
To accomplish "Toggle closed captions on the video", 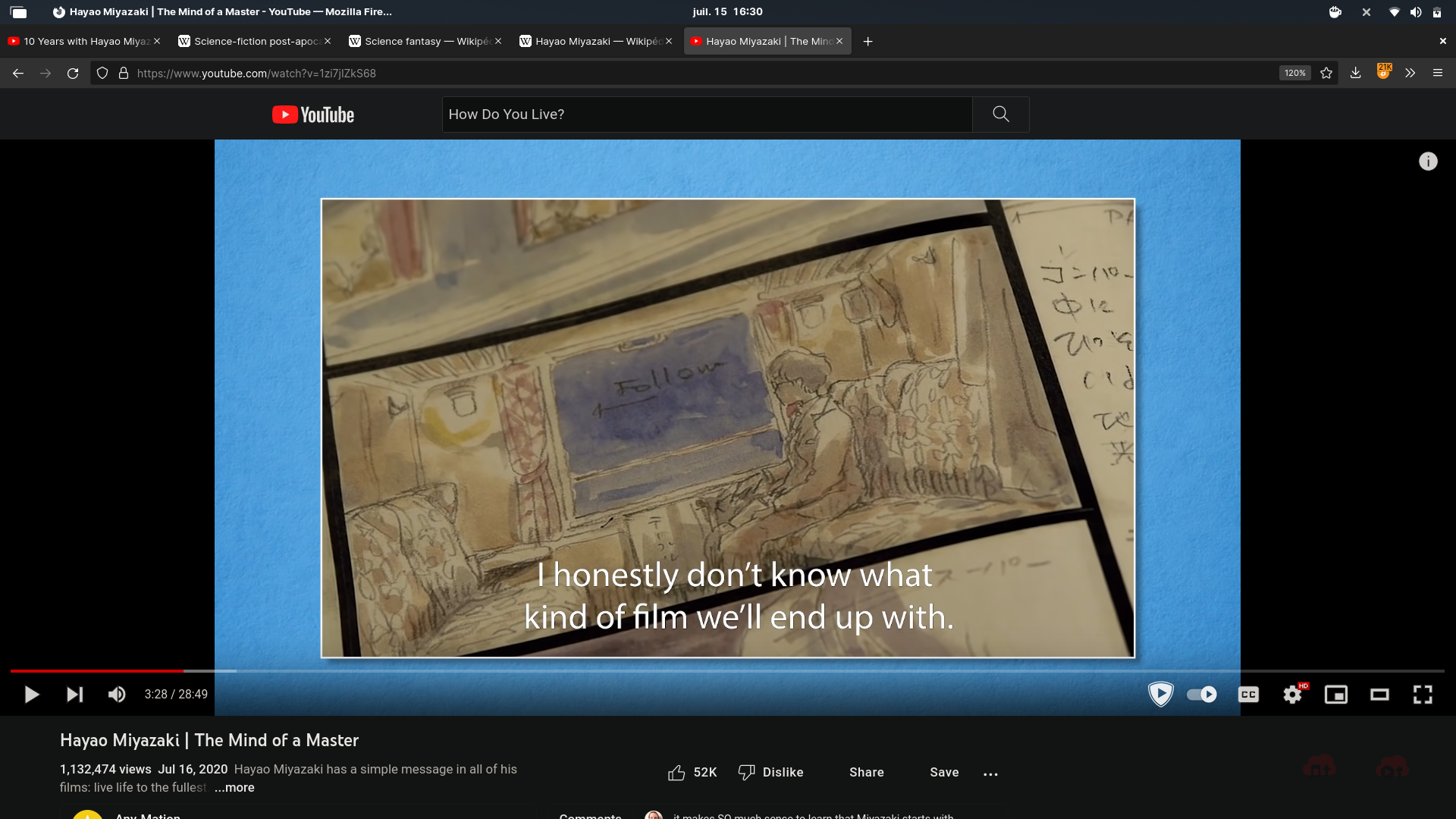I will (1248, 695).
